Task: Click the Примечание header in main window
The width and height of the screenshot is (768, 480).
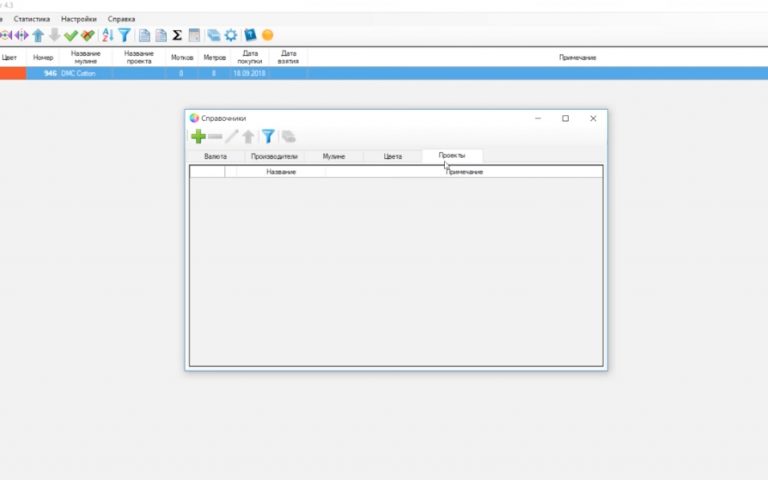Action: (577, 57)
